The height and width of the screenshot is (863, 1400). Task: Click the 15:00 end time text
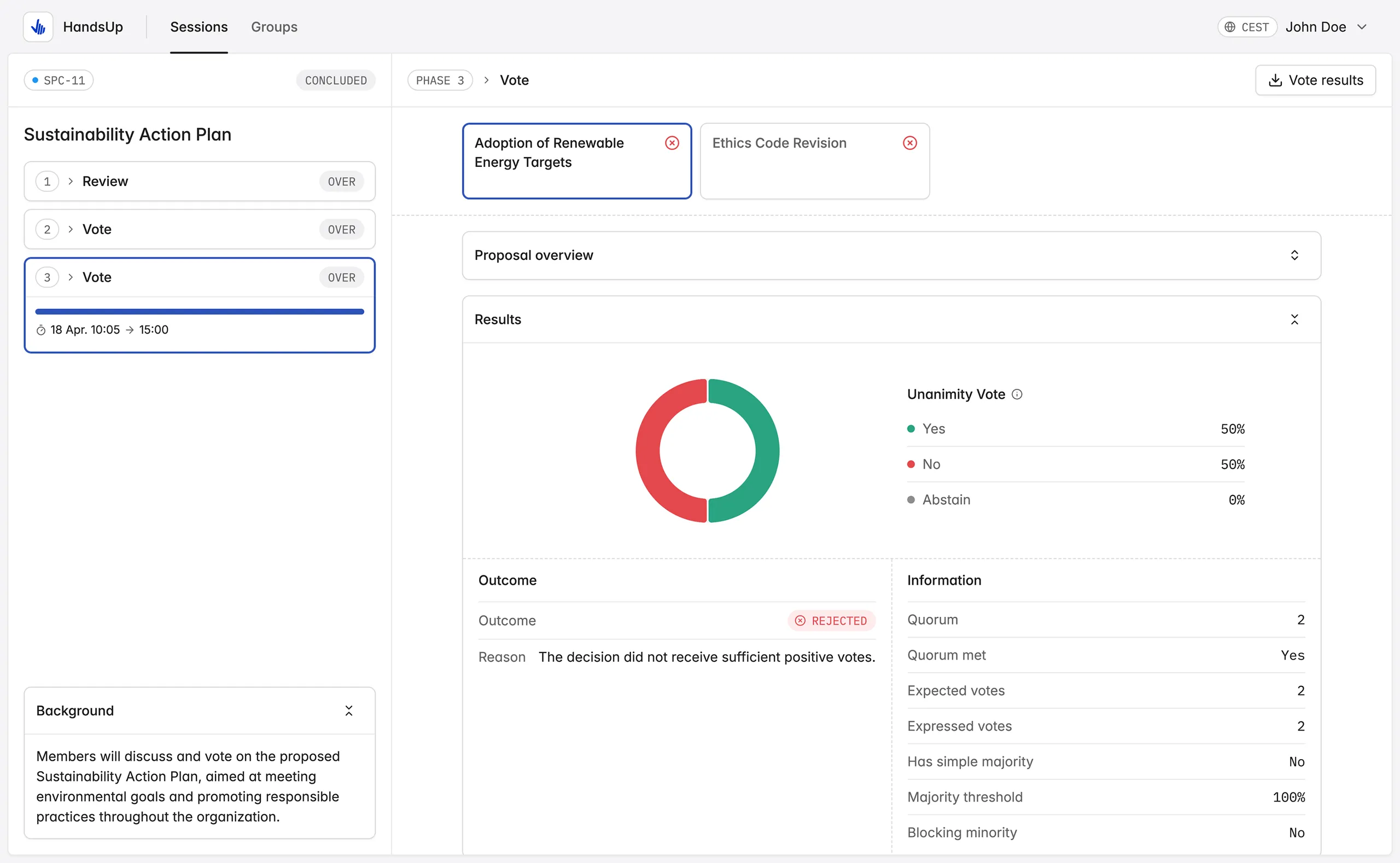[x=154, y=330]
